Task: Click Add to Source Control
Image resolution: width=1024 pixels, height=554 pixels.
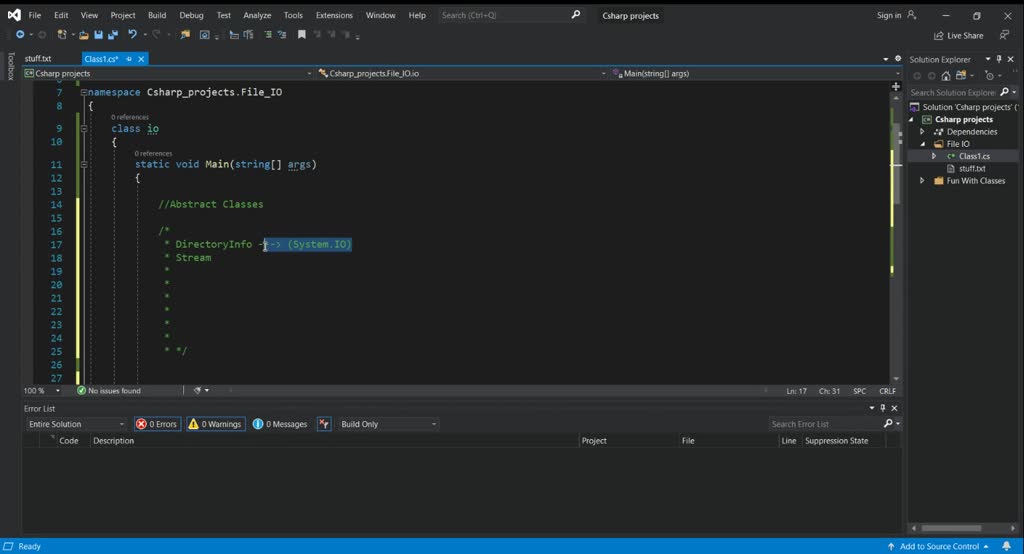Action: 939,546
